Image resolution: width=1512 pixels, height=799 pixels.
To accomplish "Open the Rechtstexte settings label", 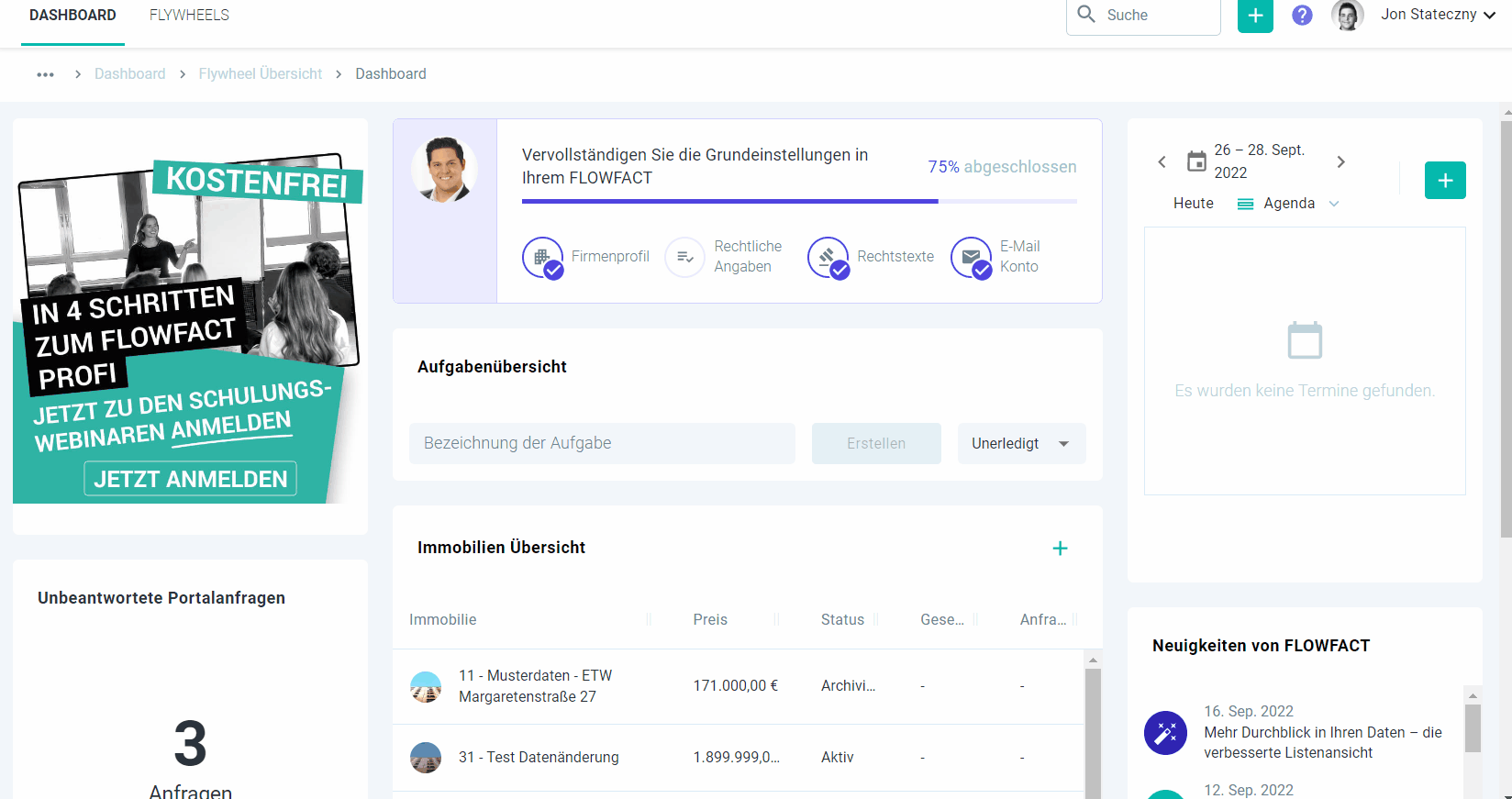I will (895, 257).
